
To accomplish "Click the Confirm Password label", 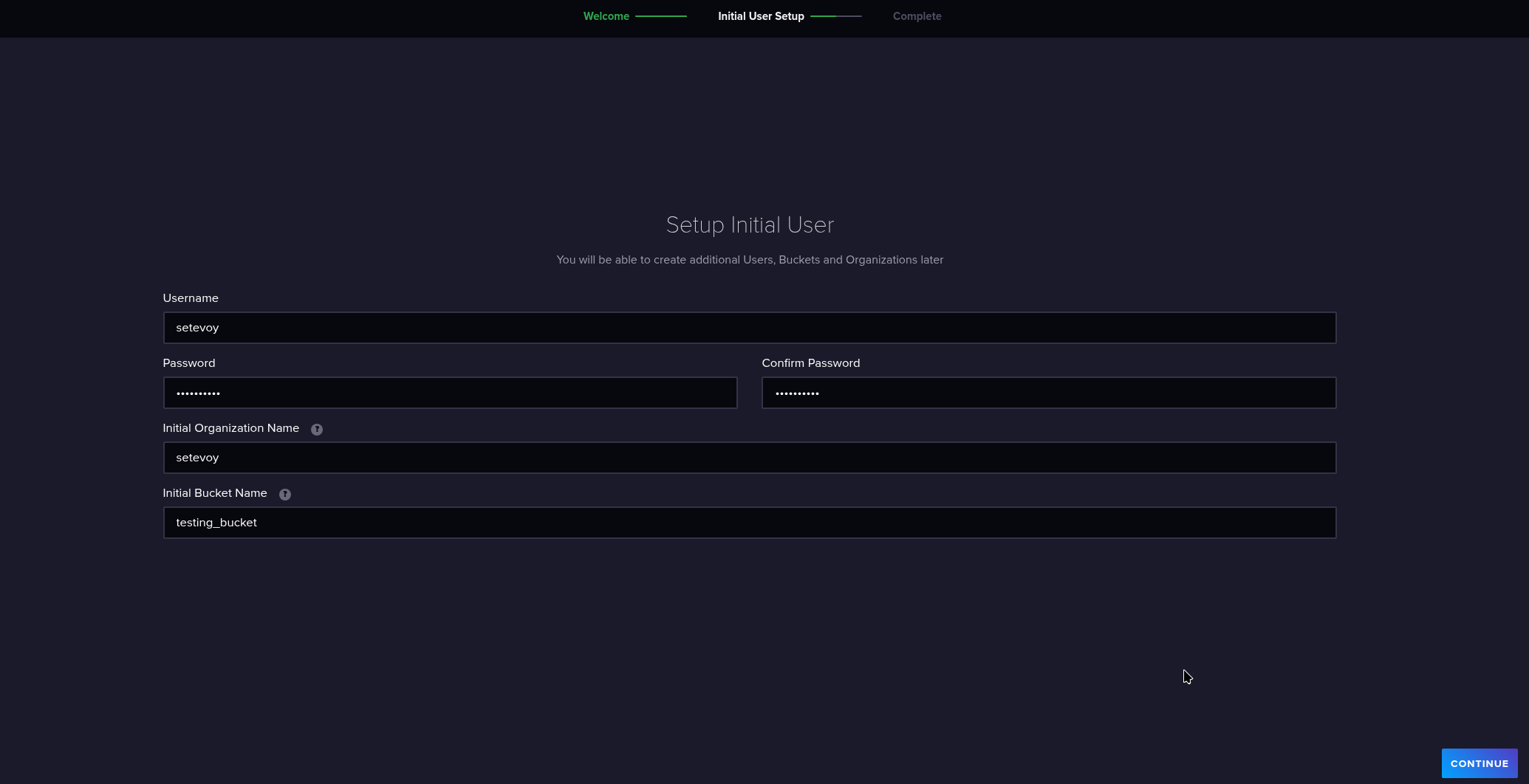I will click(x=810, y=363).
